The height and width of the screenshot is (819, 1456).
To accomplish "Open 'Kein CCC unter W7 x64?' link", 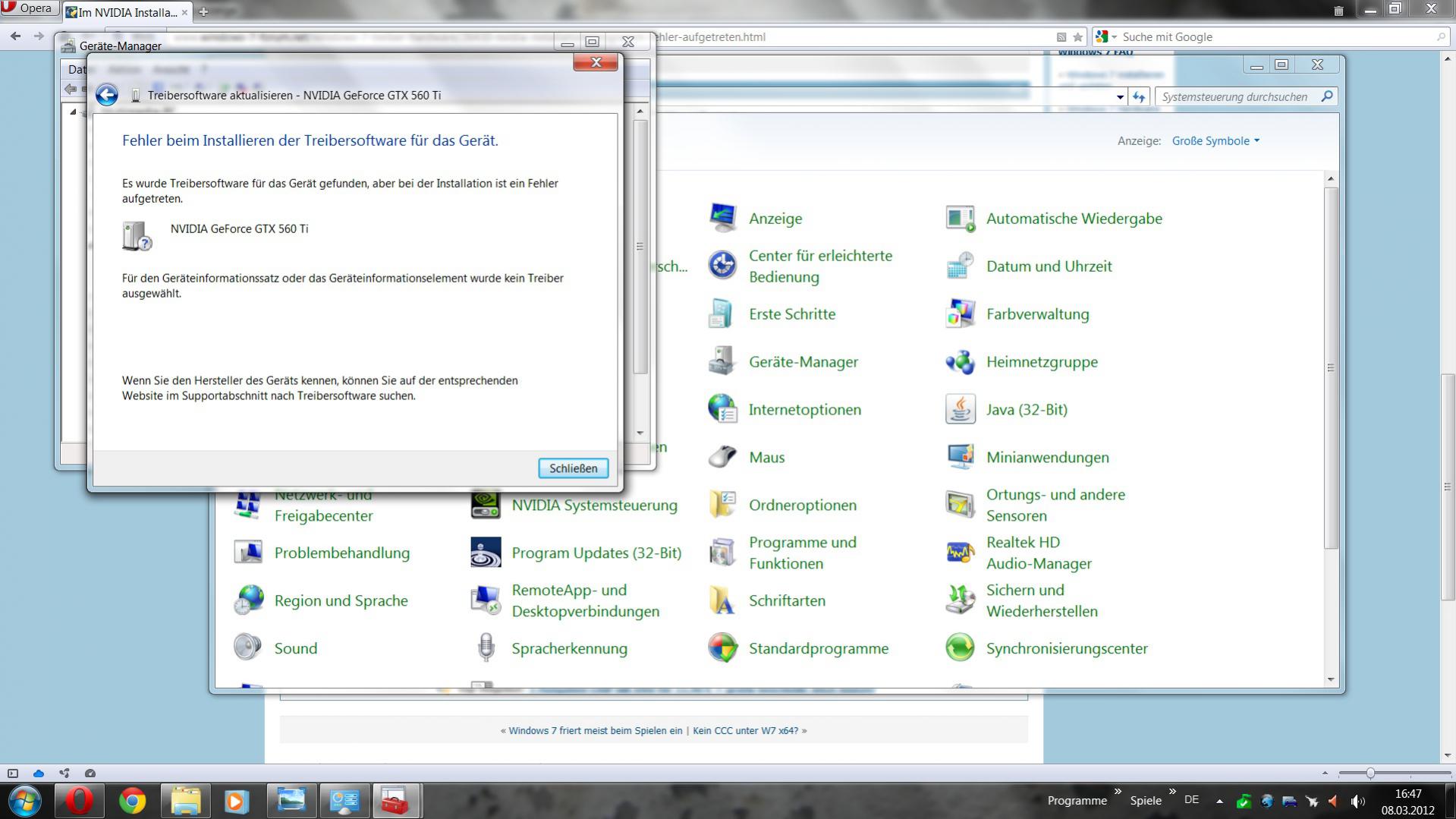I will click(x=746, y=731).
